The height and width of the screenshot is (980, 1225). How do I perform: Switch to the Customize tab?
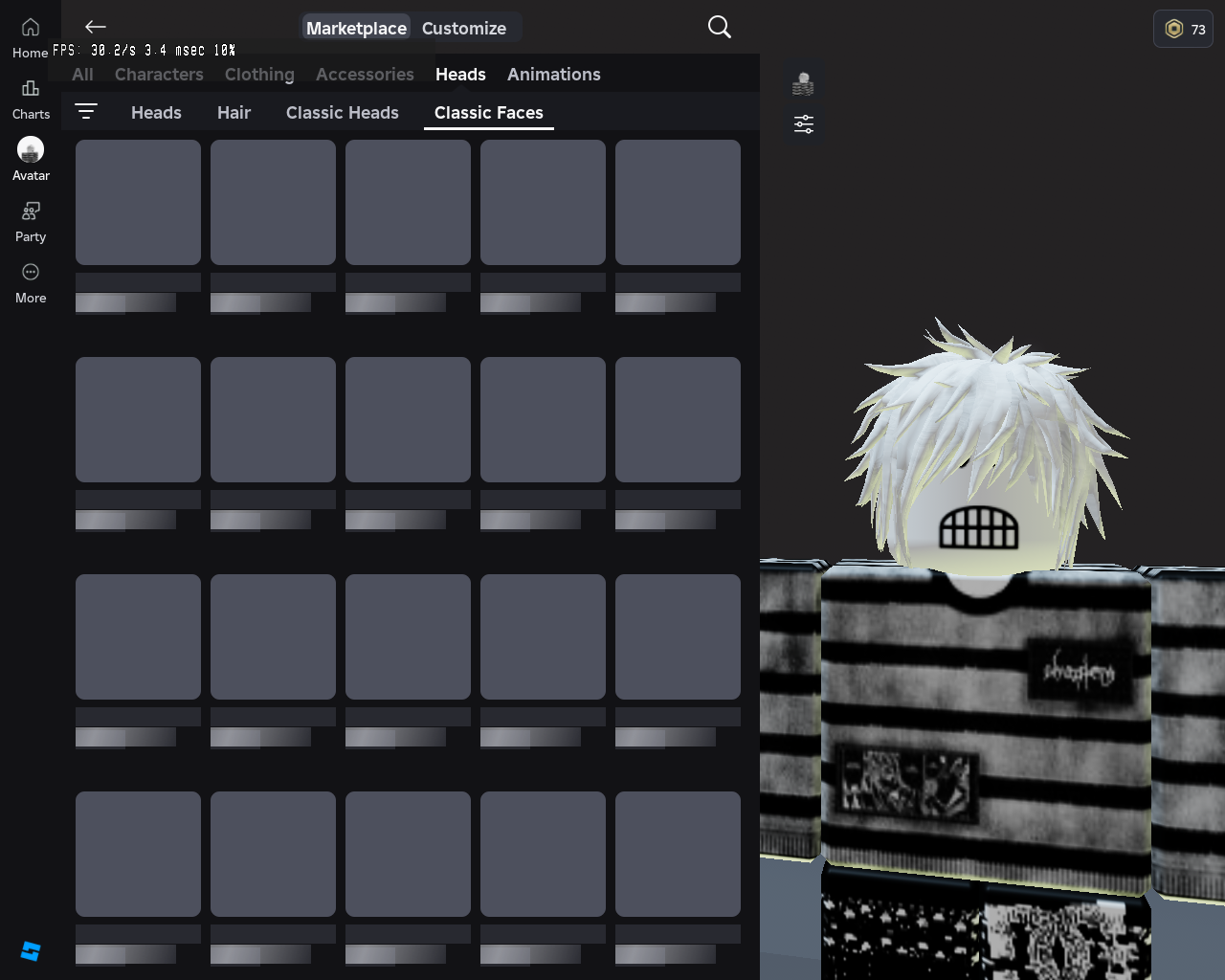coord(464,28)
